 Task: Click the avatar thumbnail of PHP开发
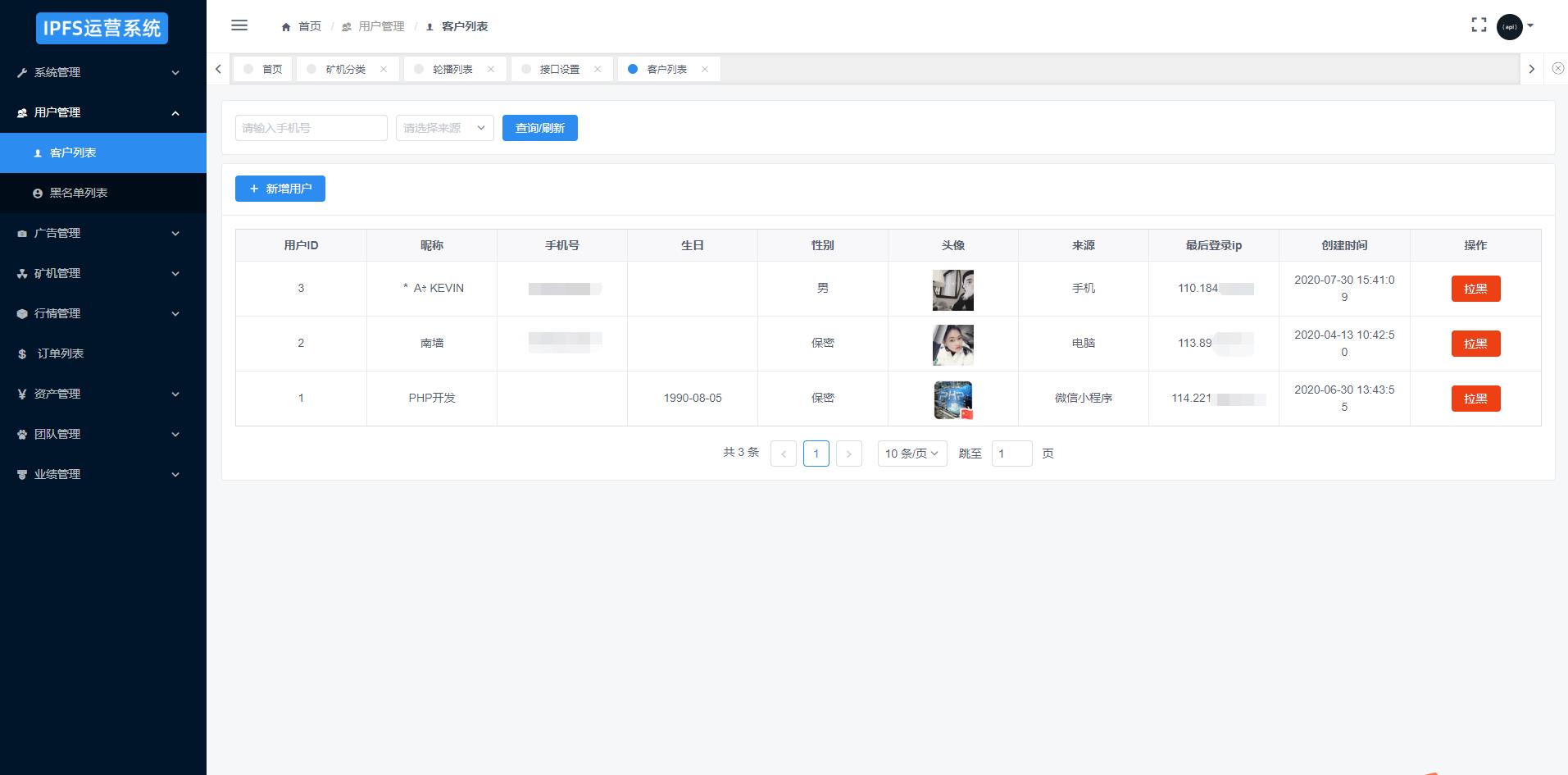[952, 399]
